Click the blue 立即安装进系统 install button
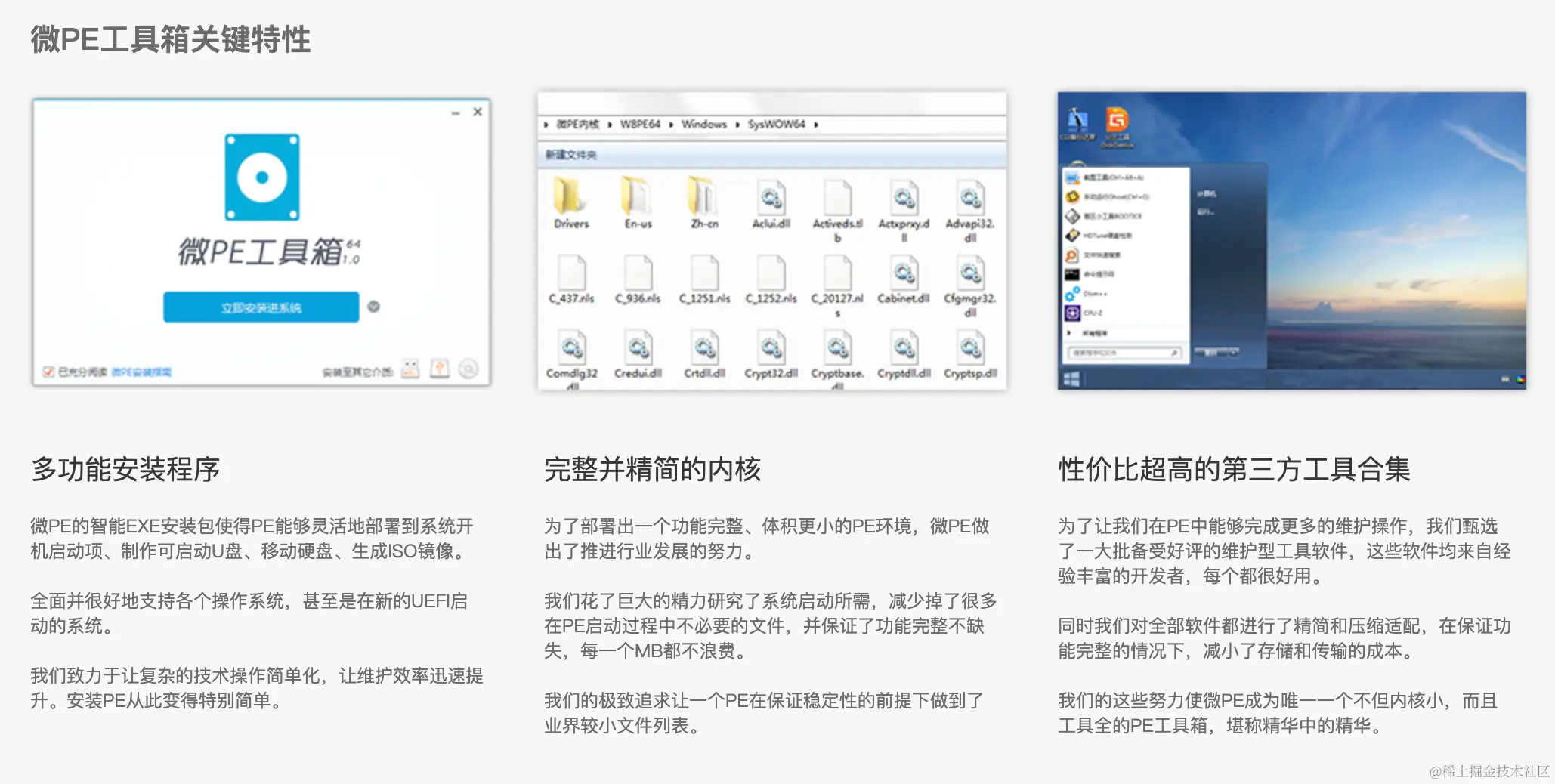The image size is (1555, 784). [261, 307]
